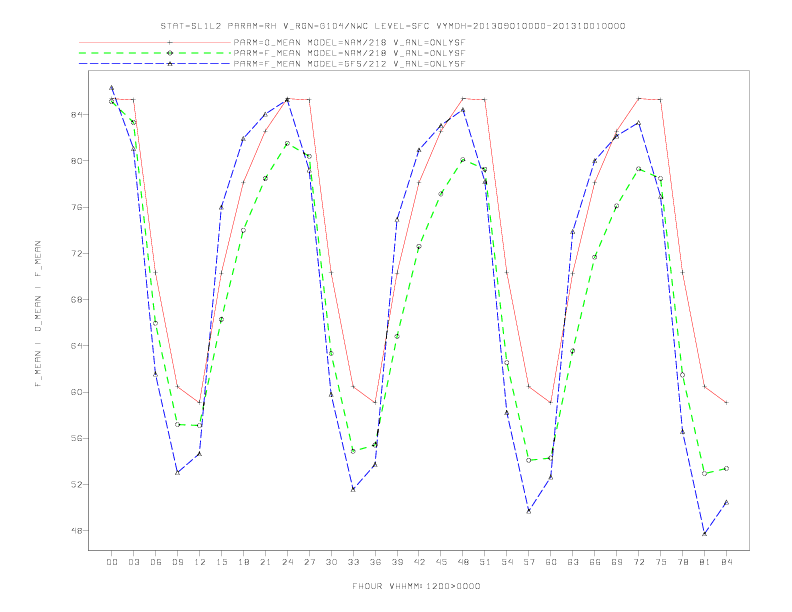Click y-axis tick label 56

tap(76, 438)
